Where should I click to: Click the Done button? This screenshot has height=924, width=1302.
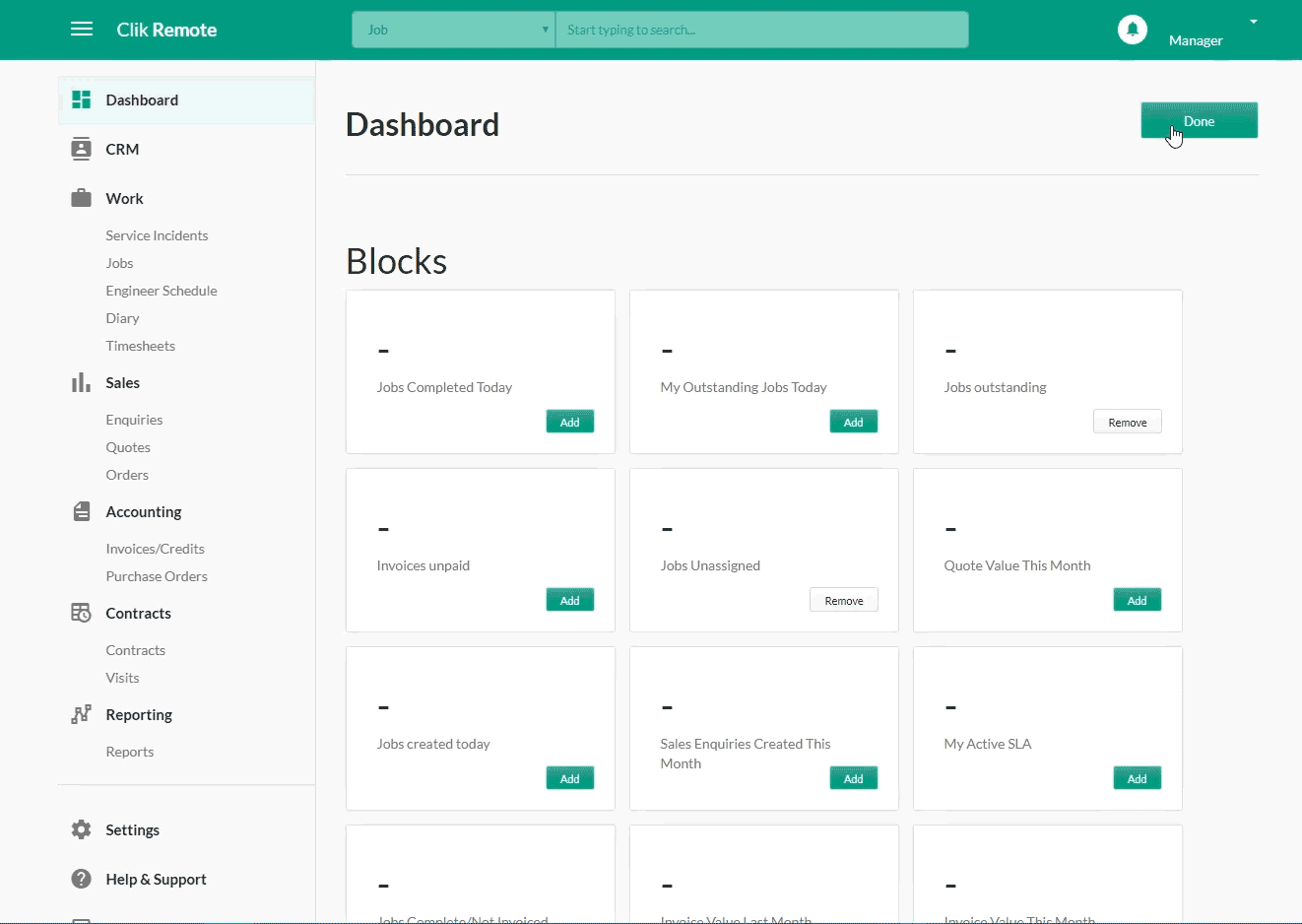[x=1199, y=120]
